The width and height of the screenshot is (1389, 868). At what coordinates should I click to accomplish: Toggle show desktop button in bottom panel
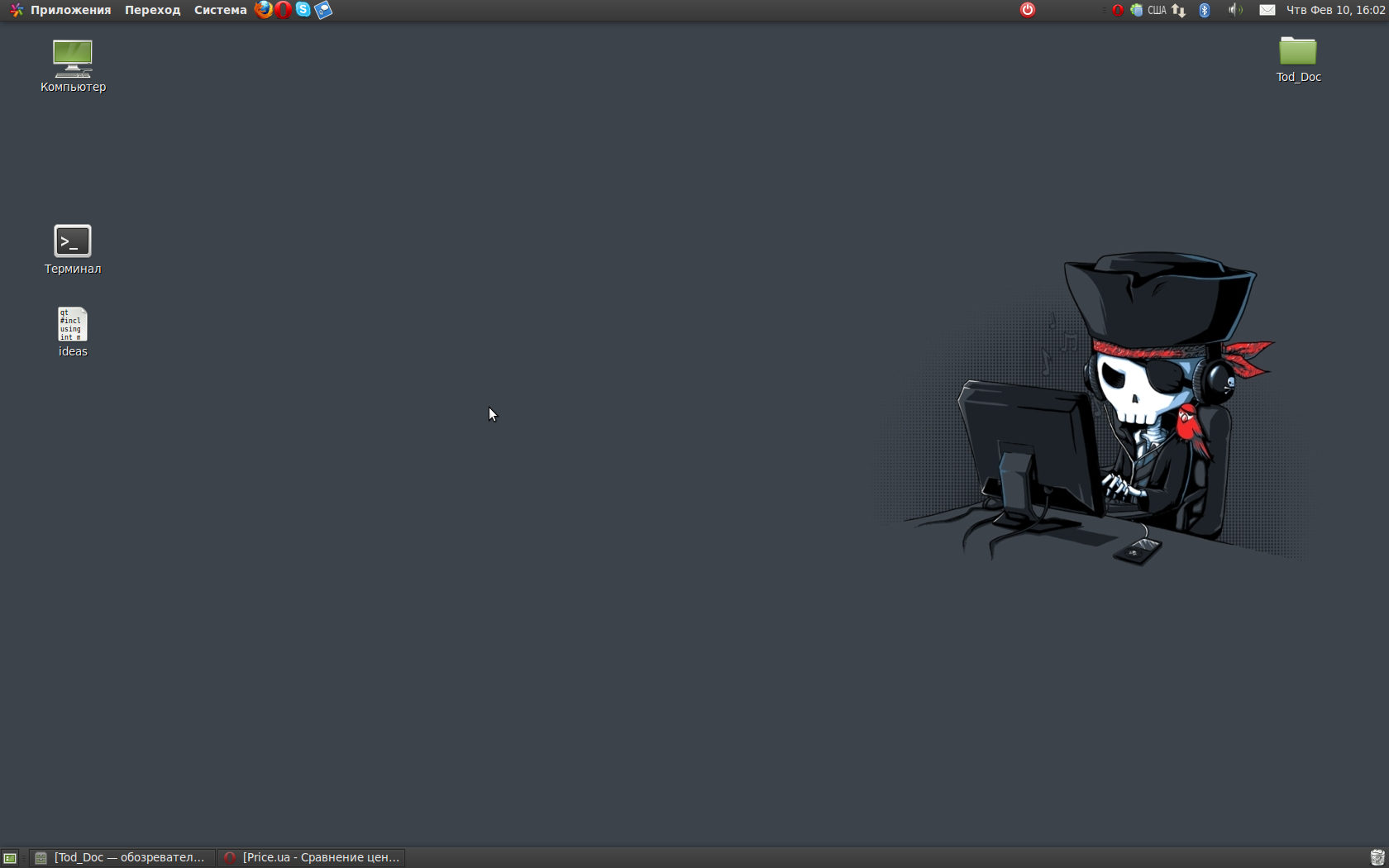pyautogui.click(x=10, y=858)
